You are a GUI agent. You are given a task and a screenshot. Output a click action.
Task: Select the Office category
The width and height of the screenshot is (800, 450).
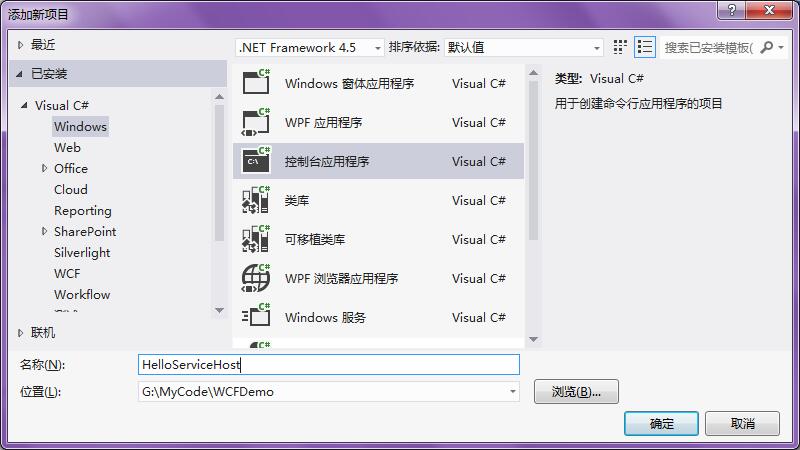pos(71,168)
